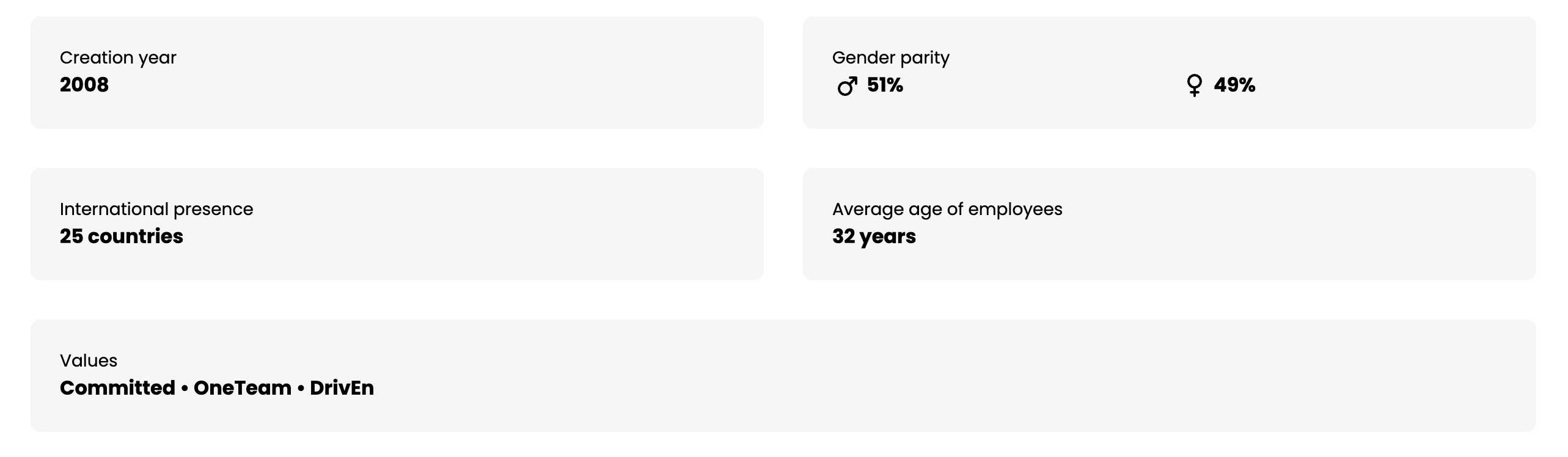
Task: Select the "Values" heading text
Action: (x=89, y=360)
